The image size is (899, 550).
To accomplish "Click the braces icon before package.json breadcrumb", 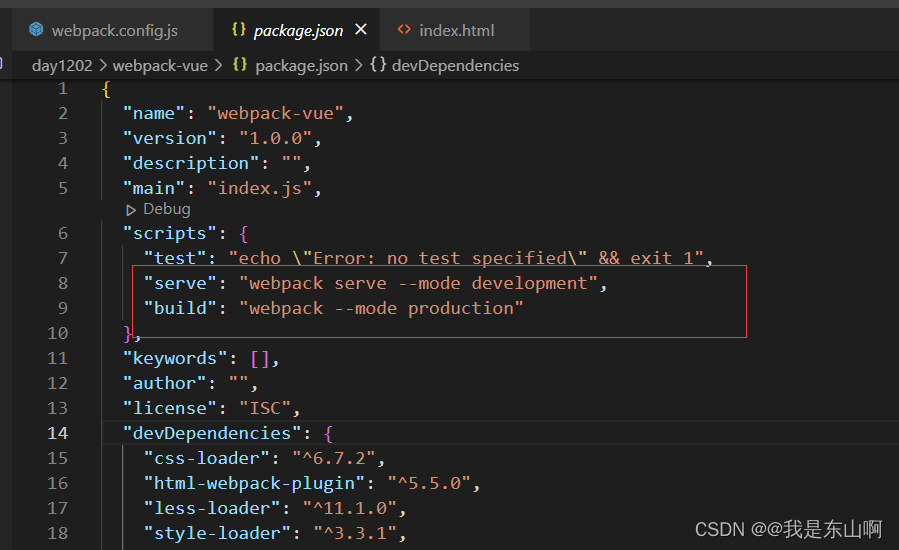I will (x=240, y=64).
